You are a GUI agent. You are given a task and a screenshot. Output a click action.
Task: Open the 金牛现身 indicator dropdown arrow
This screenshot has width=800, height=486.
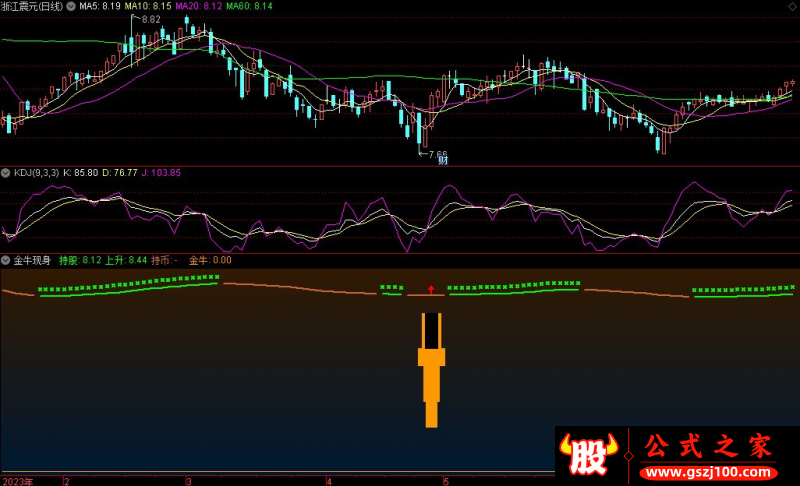click(6, 259)
